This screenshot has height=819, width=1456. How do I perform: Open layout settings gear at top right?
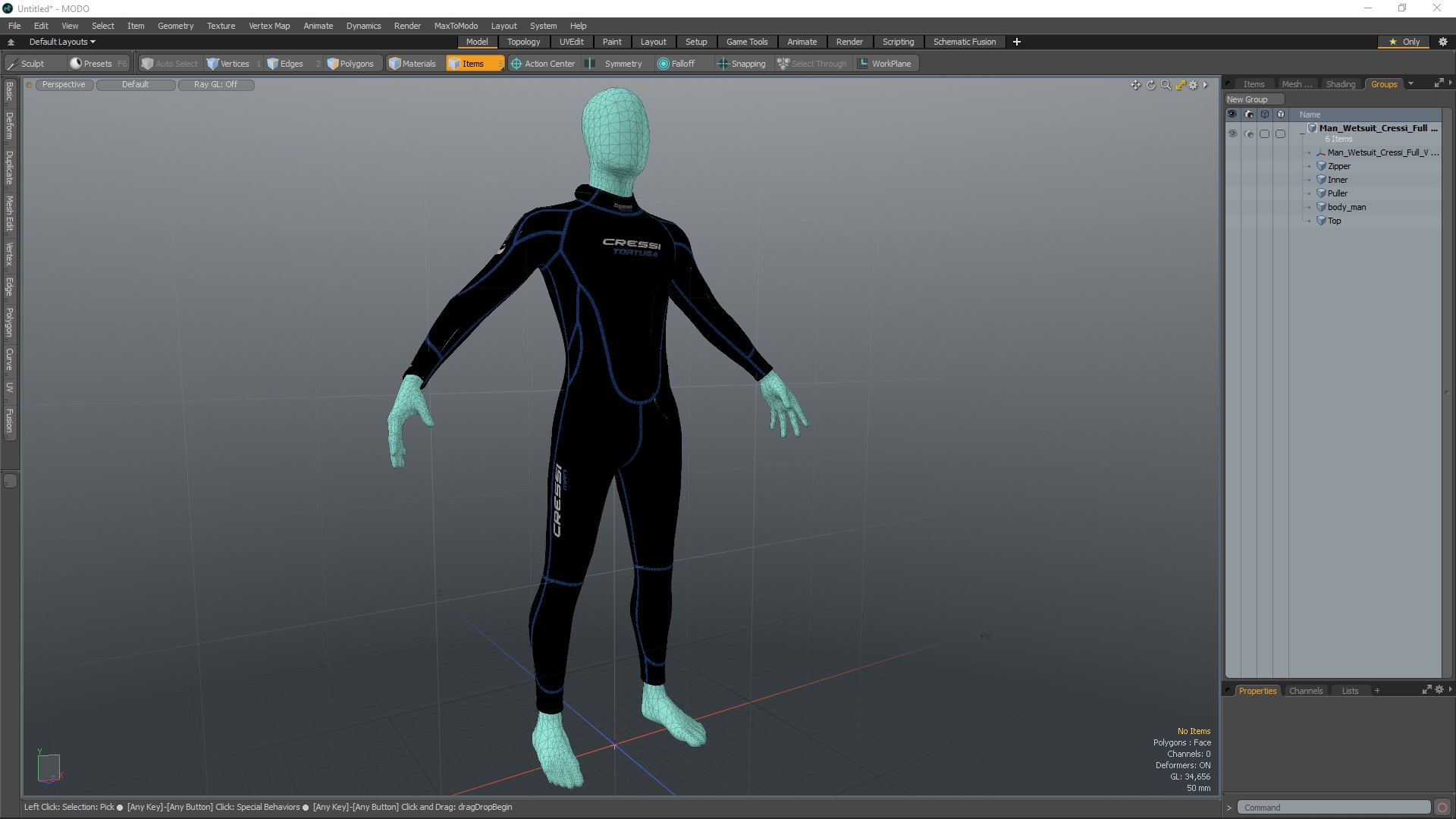click(1442, 42)
